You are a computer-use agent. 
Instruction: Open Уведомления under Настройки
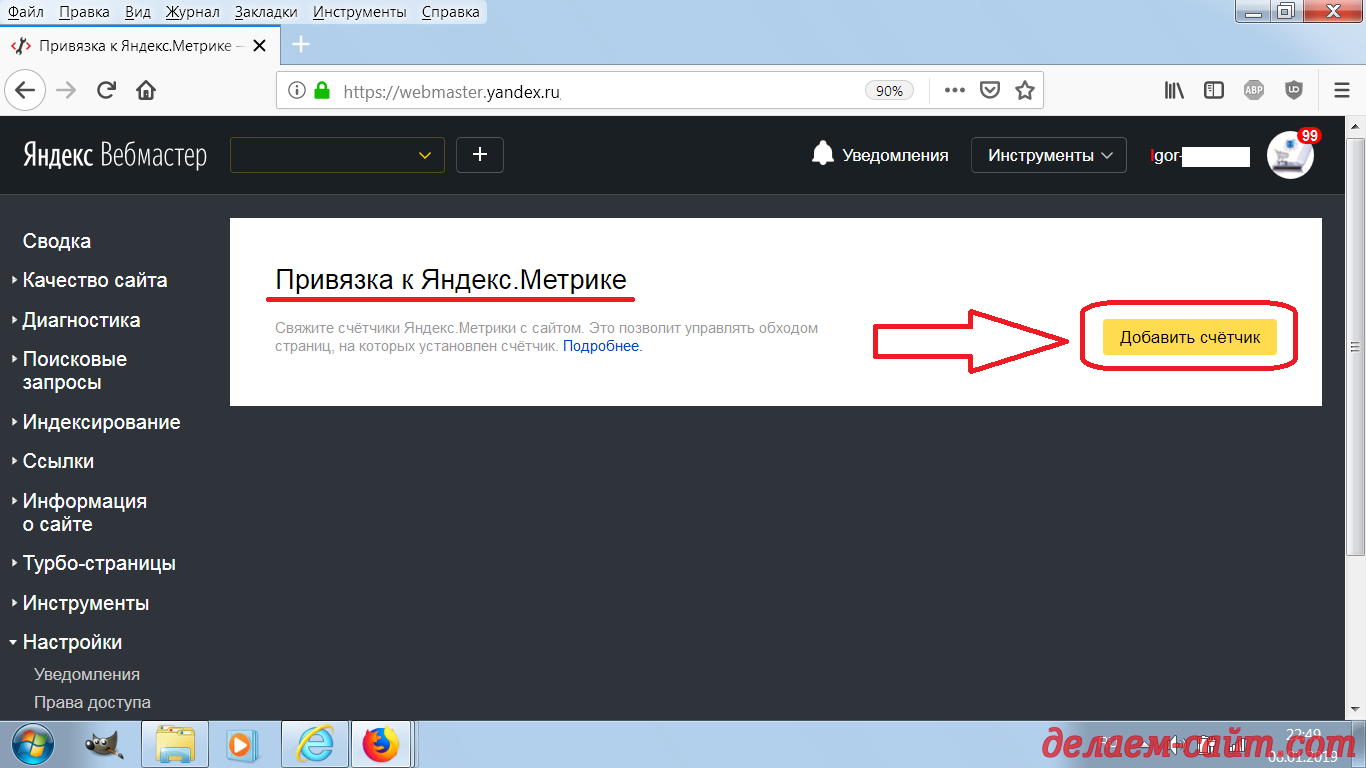pyautogui.click(x=87, y=674)
